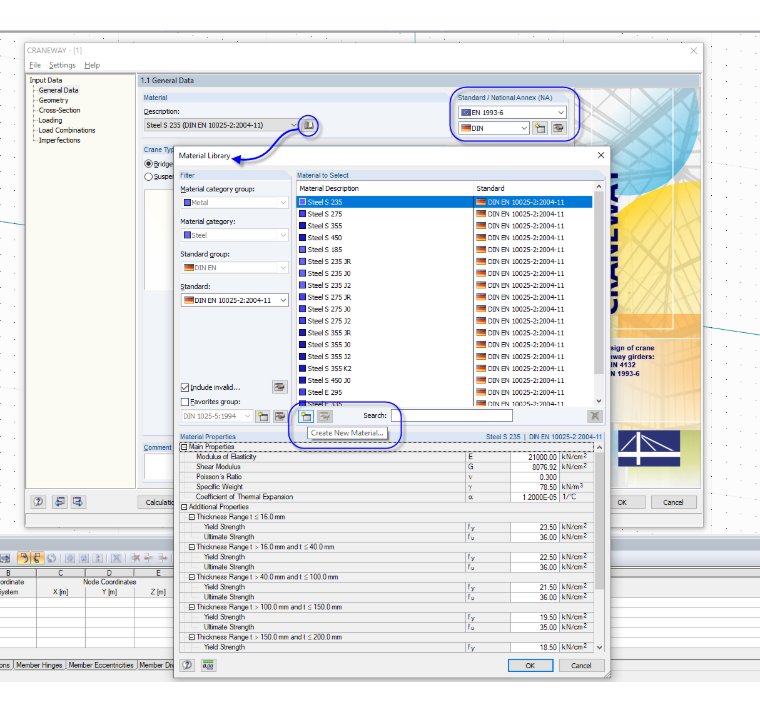Image resolution: width=760 pixels, height=712 pixels.
Task: Click the material list scroll down arrow
Action: tap(599, 401)
